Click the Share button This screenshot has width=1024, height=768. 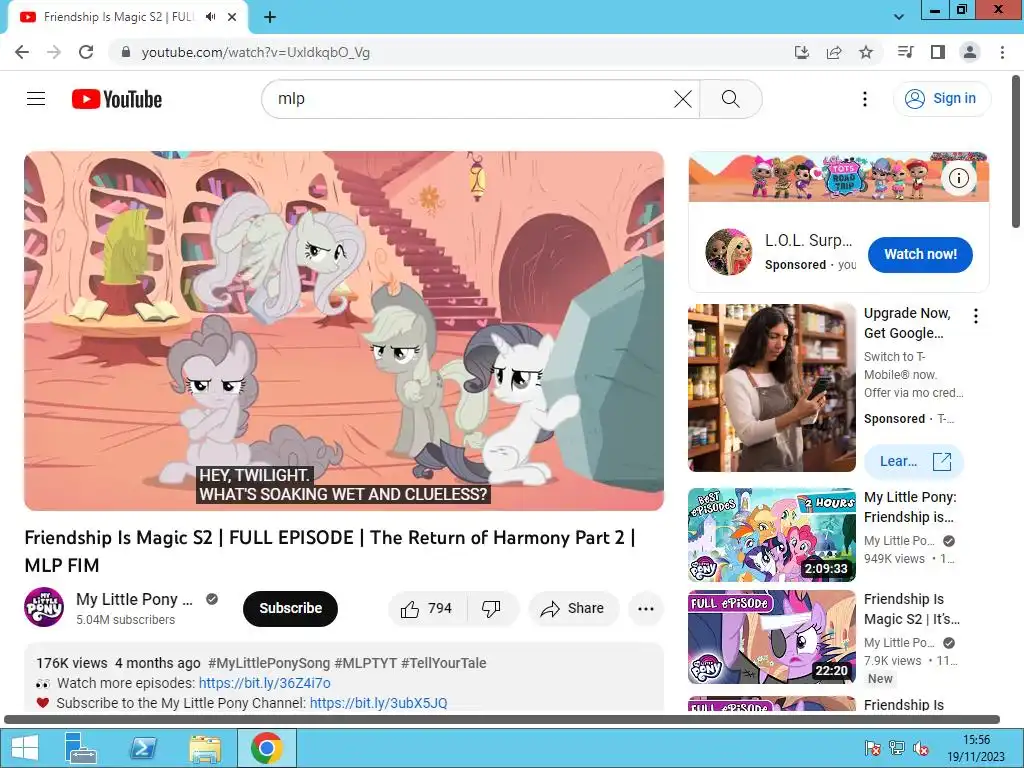tap(573, 609)
